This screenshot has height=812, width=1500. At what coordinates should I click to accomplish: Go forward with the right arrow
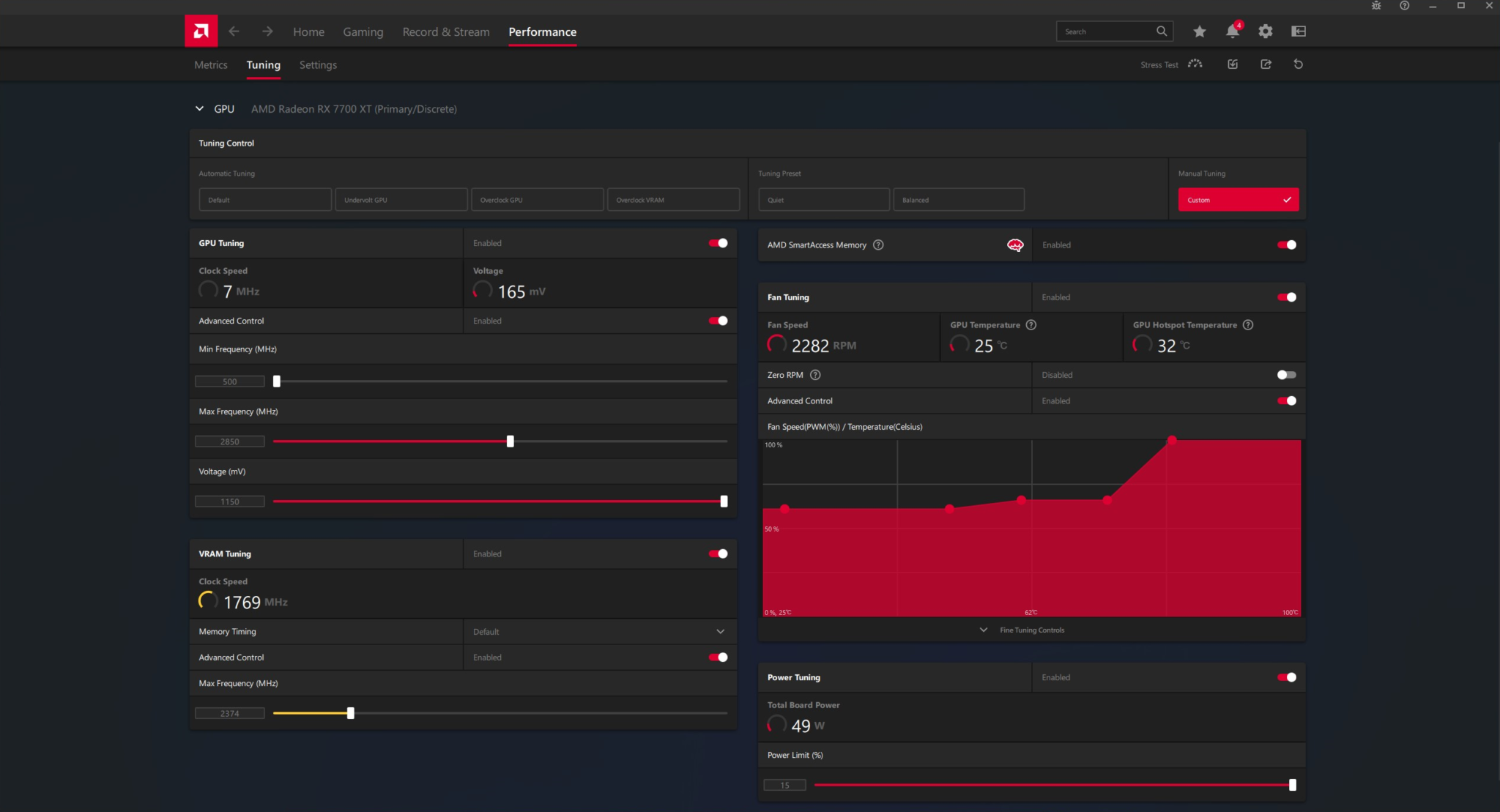(267, 31)
